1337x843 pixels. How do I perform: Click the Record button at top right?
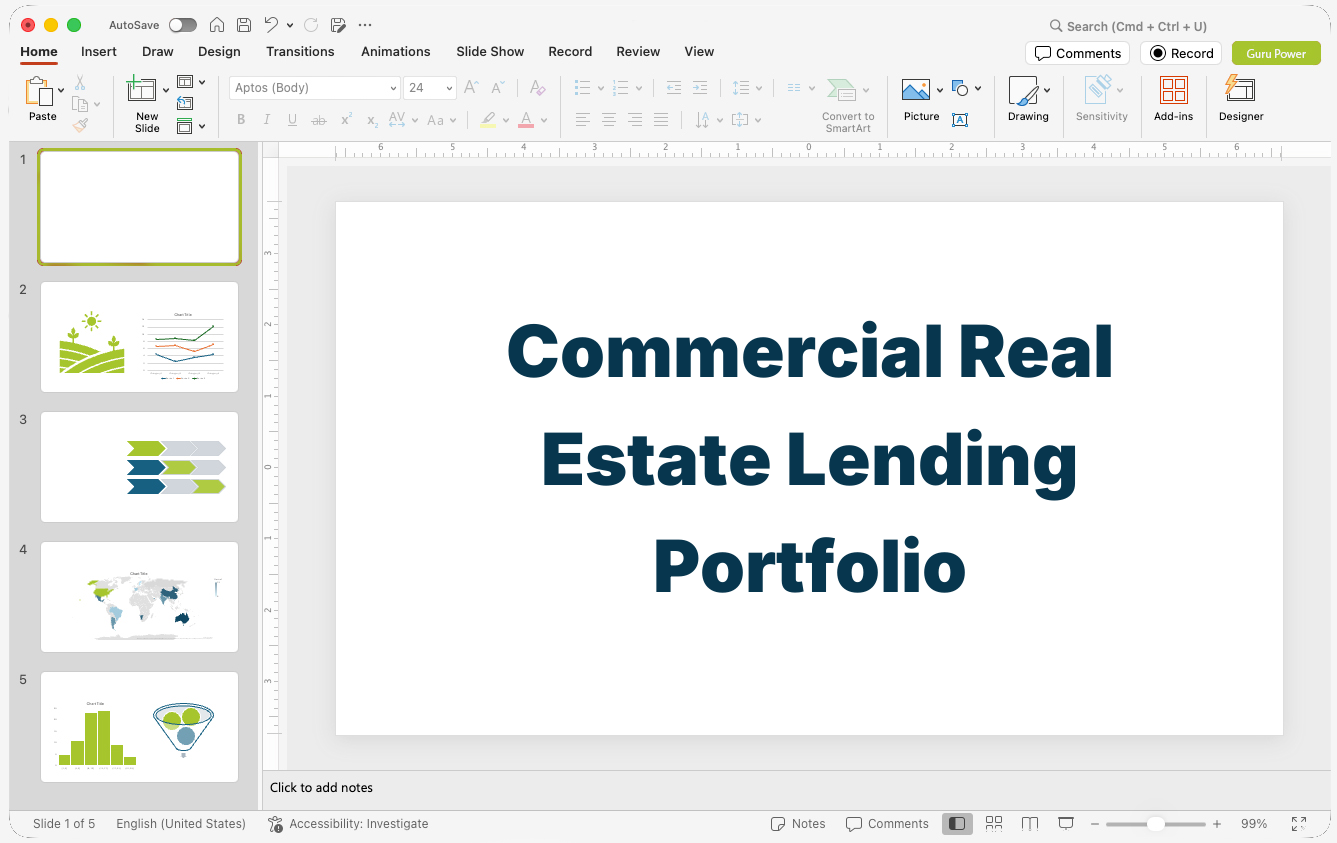coord(1181,53)
